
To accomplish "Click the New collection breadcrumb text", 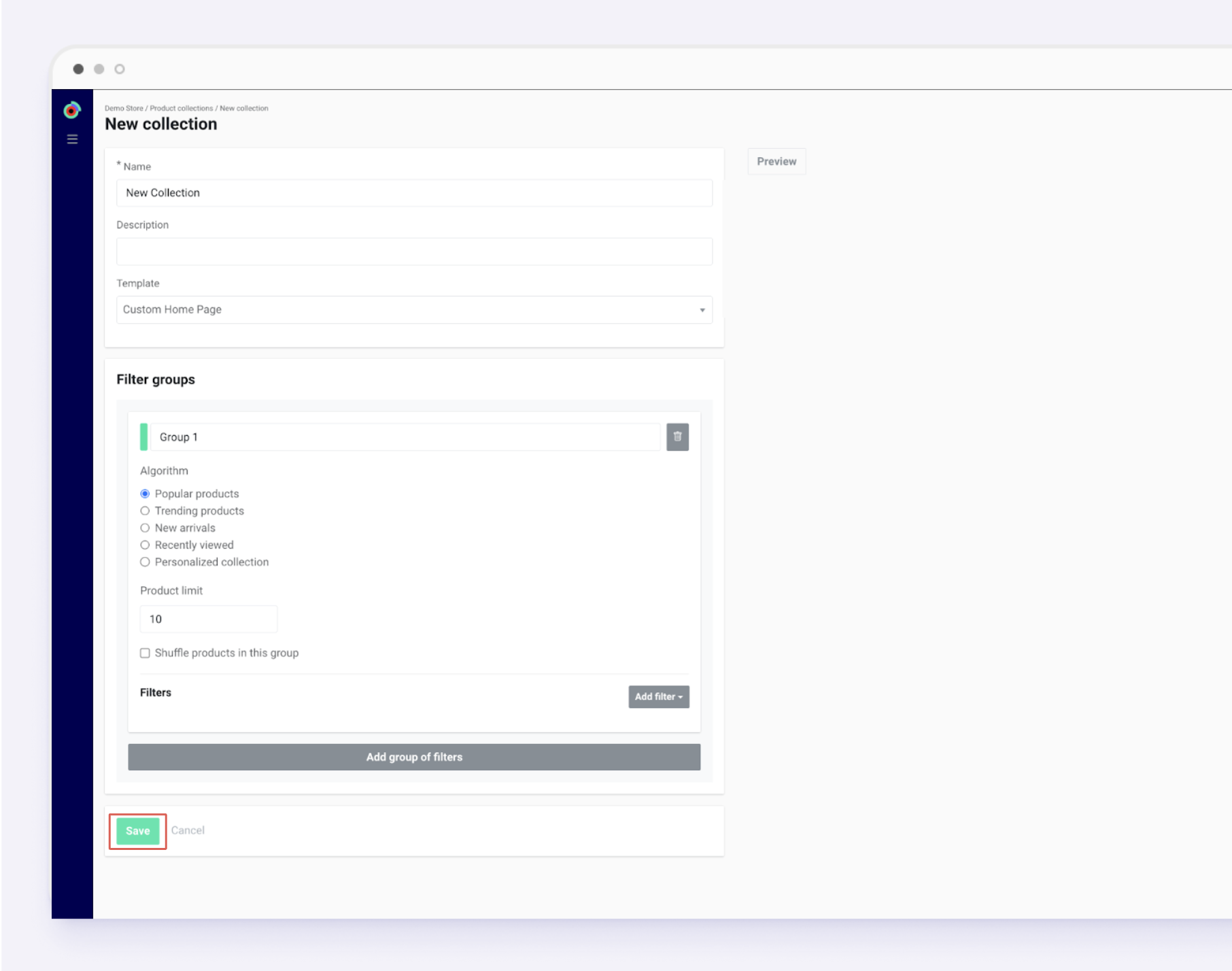I will point(244,108).
